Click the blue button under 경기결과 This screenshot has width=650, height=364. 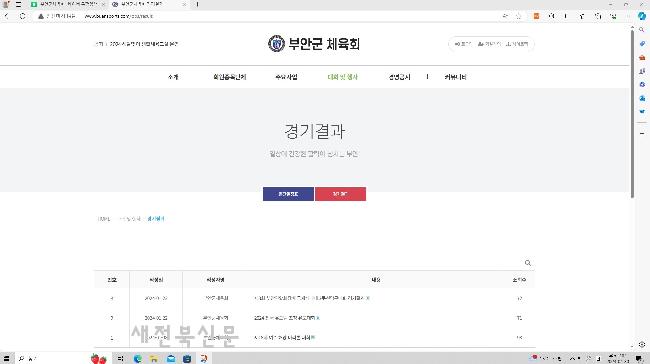[288, 194]
